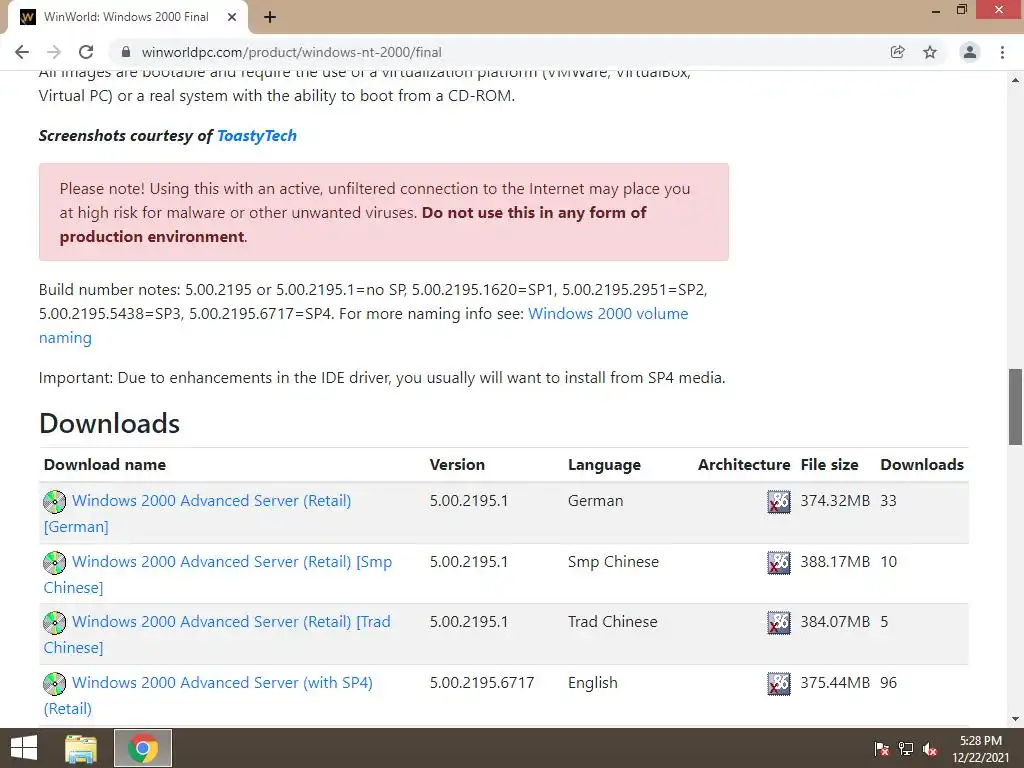1024x768 pixels.
Task: Click the x86 architecture icon in German row
Action: pos(778,502)
